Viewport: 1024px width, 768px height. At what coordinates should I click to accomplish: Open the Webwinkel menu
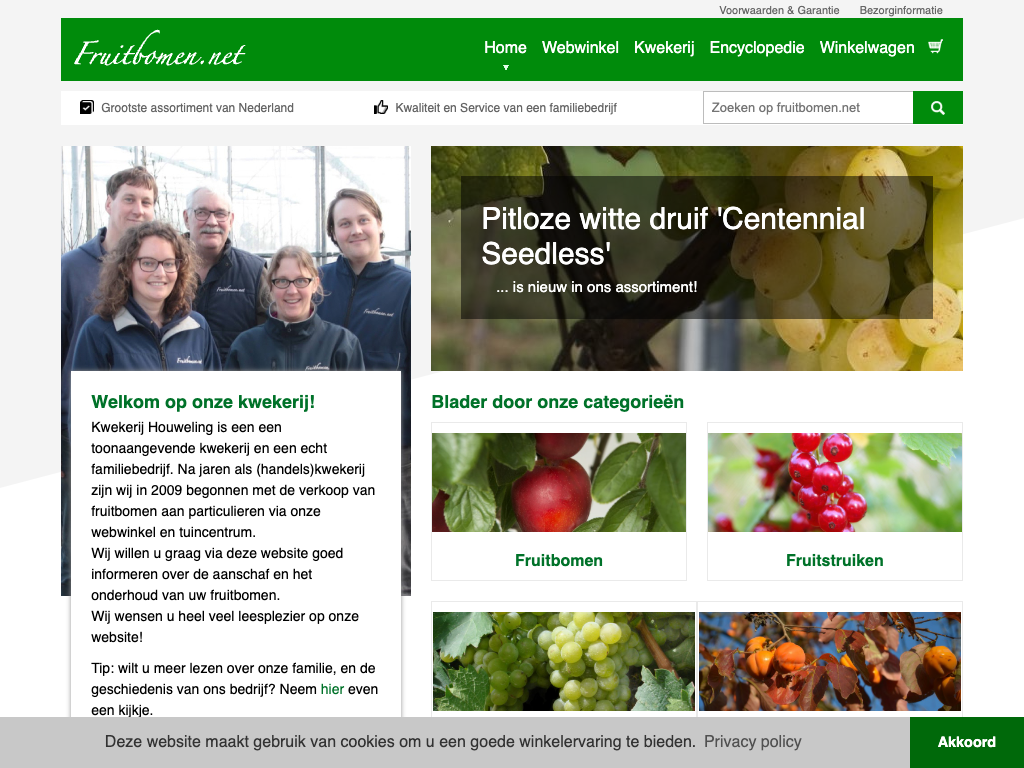[x=580, y=48]
